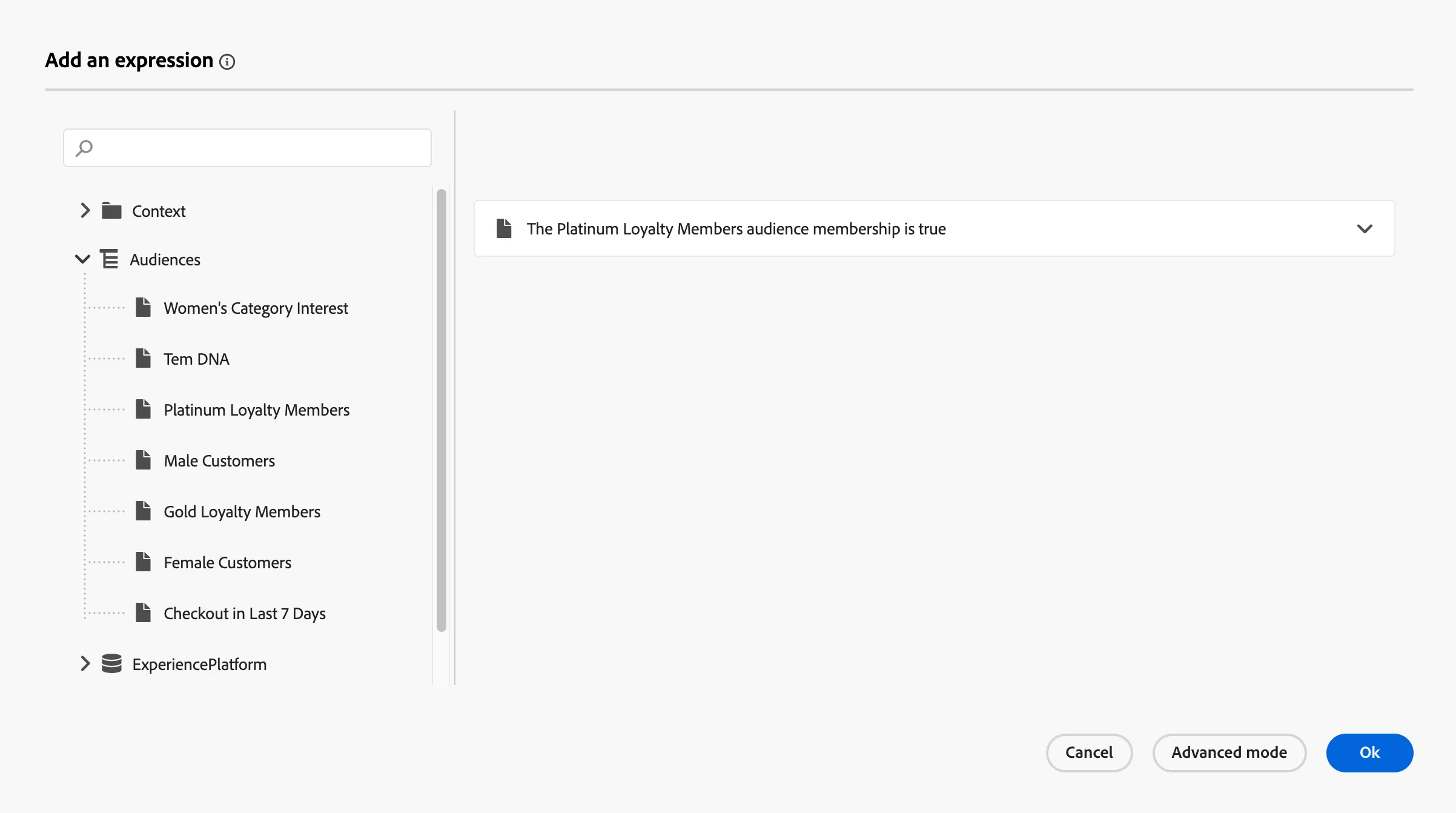Viewport: 1456px width, 813px height.
Task: Select Tem DNA audience
Action: (x=196, y=359)
